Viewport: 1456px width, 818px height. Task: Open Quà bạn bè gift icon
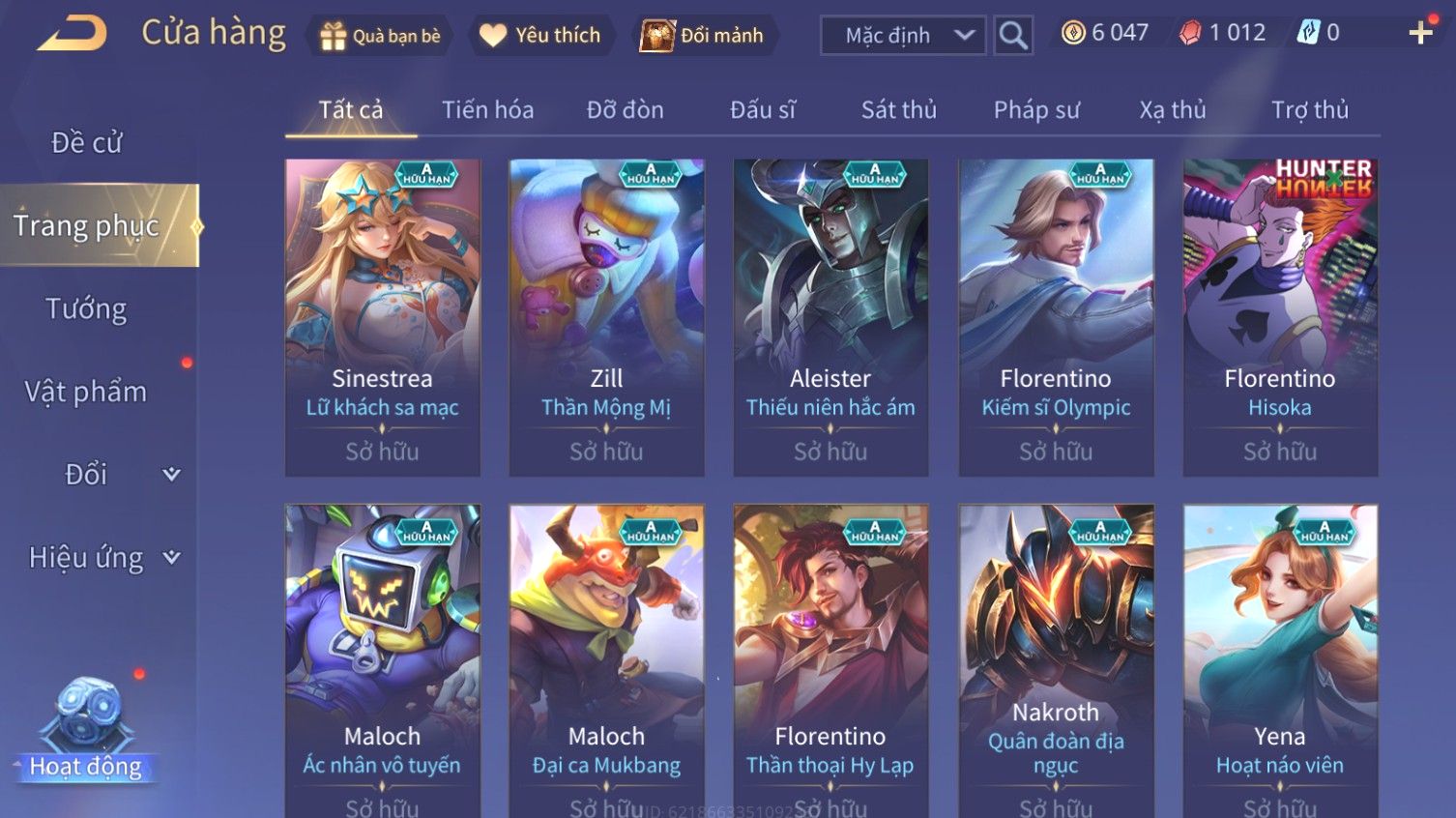[334, 36]
